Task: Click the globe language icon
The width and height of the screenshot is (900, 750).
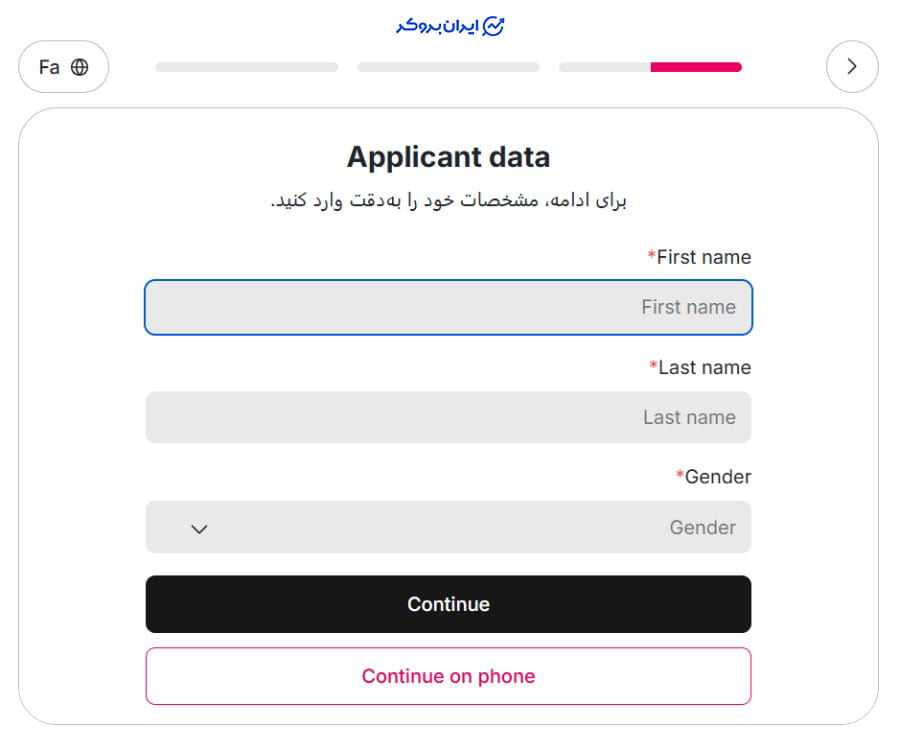Action: [80, 67]
